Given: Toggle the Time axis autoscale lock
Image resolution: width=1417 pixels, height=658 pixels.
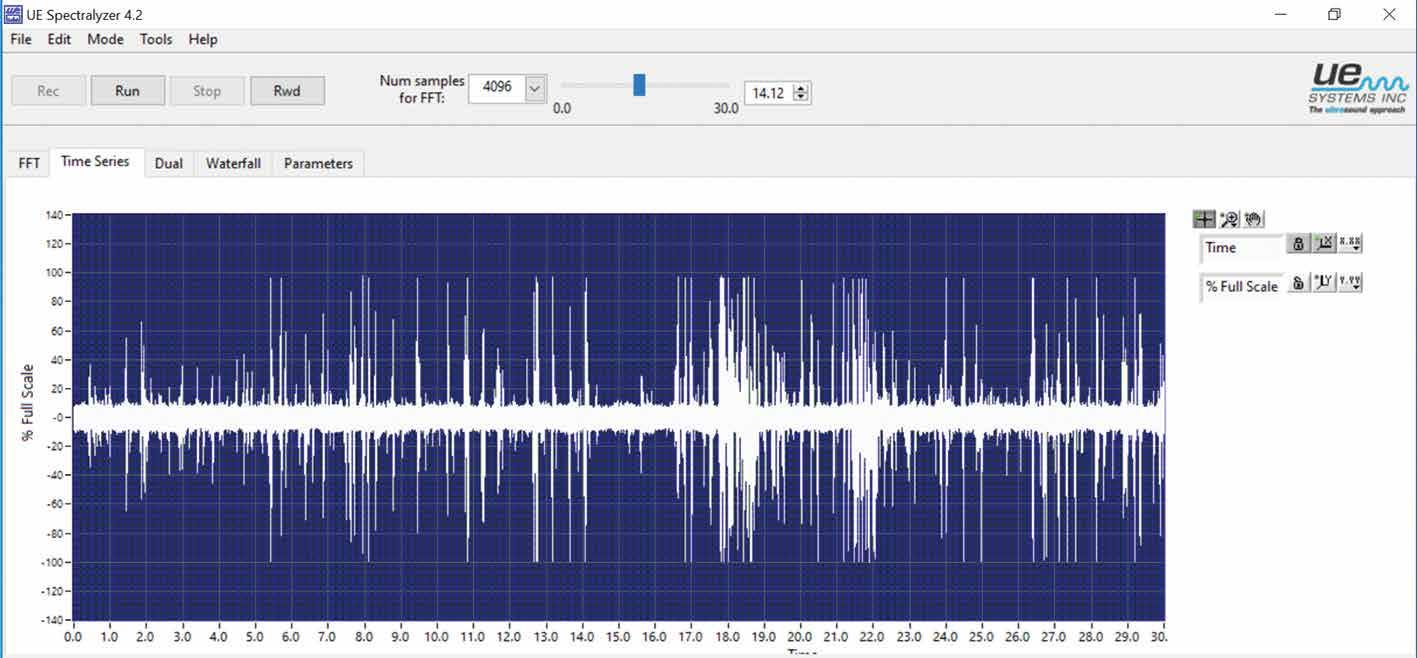Looking at the screenshot, I should (x=1298, y=243).
